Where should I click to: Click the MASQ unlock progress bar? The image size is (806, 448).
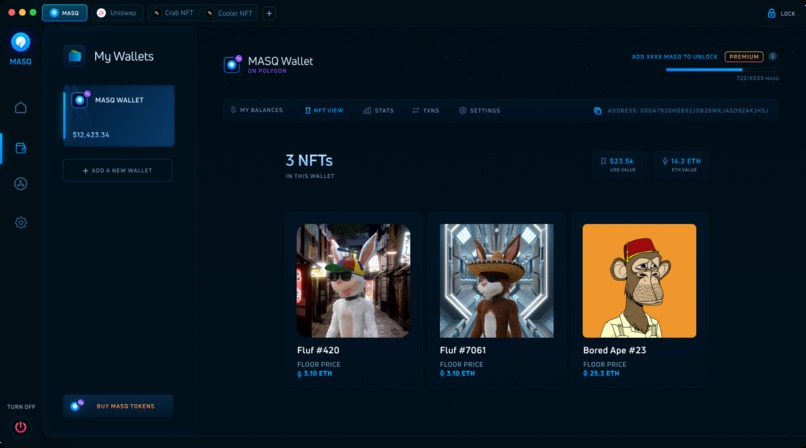click(x=720, y=69)
